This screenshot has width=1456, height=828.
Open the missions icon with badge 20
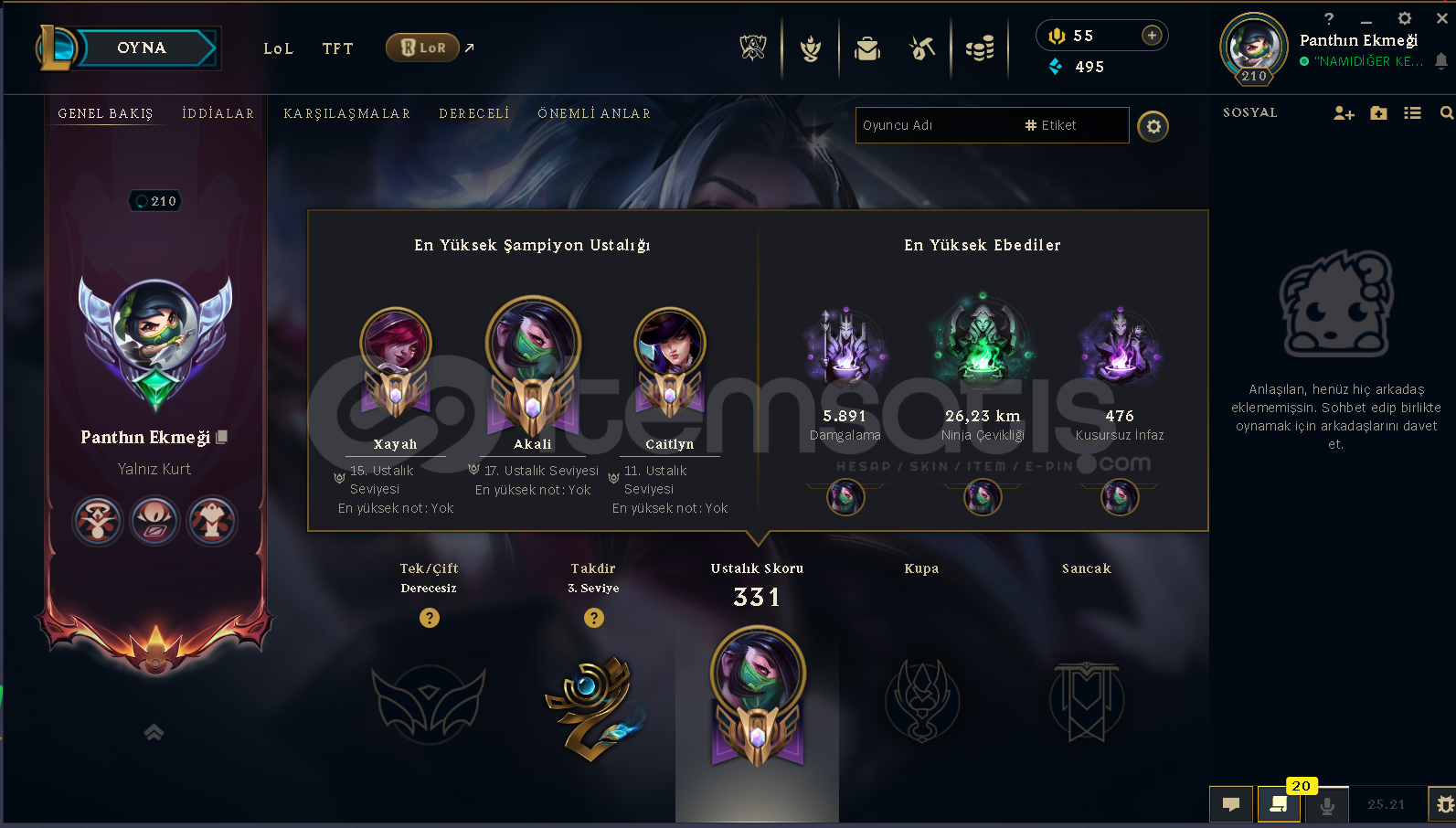coord(1279,804)
